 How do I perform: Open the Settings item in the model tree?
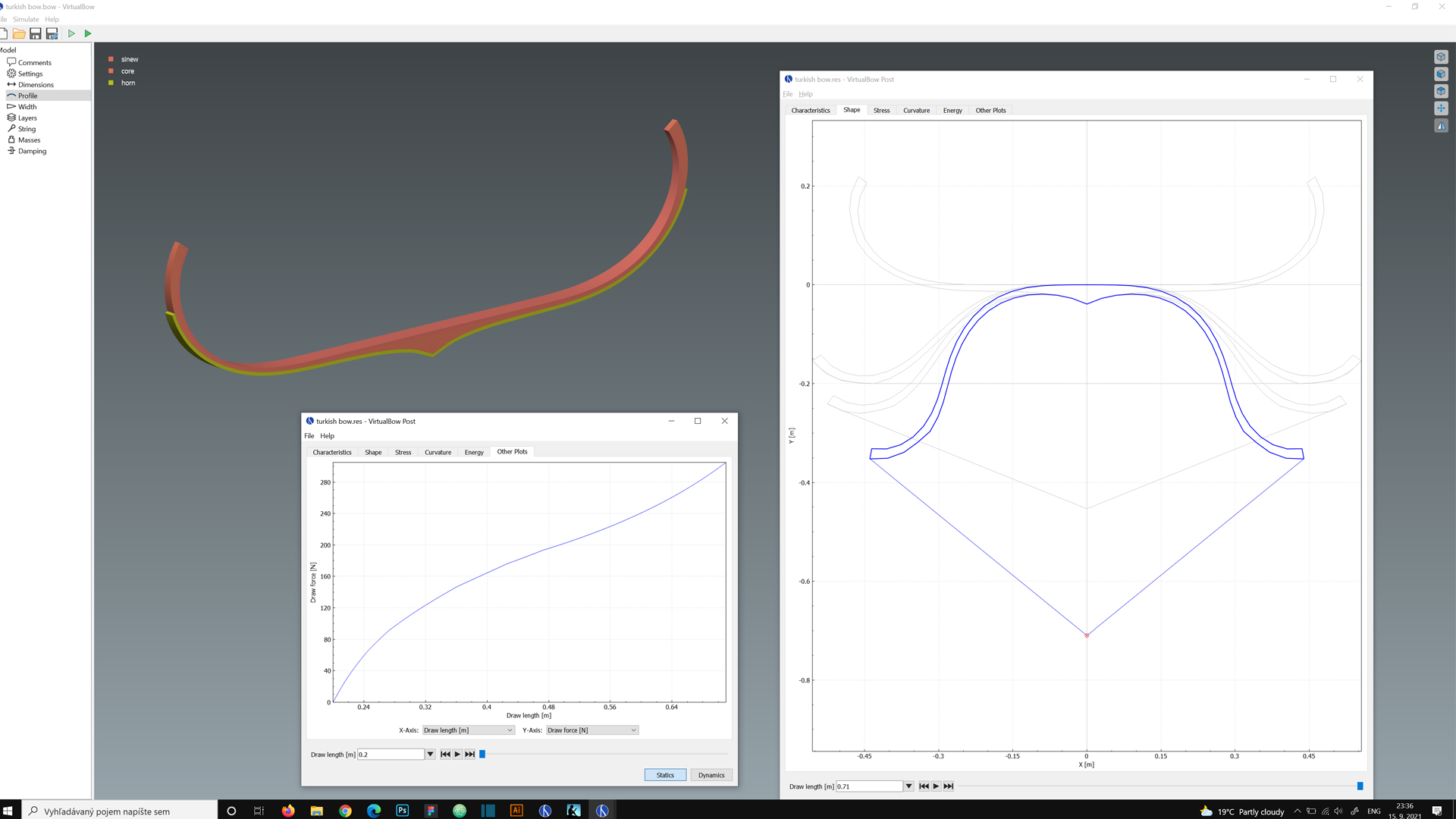point(30,74)
